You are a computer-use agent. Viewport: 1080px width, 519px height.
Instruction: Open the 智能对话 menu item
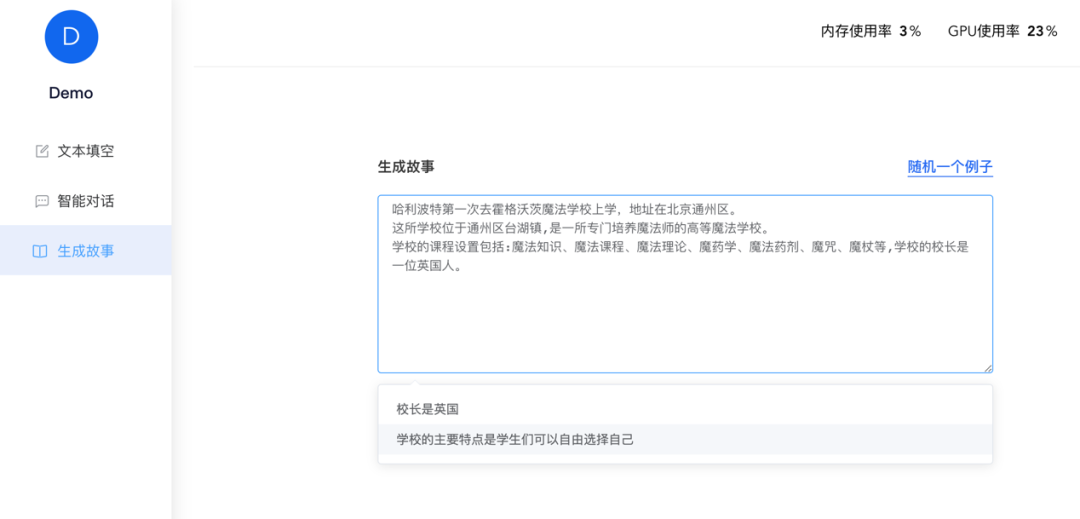(x=85, y=201)
